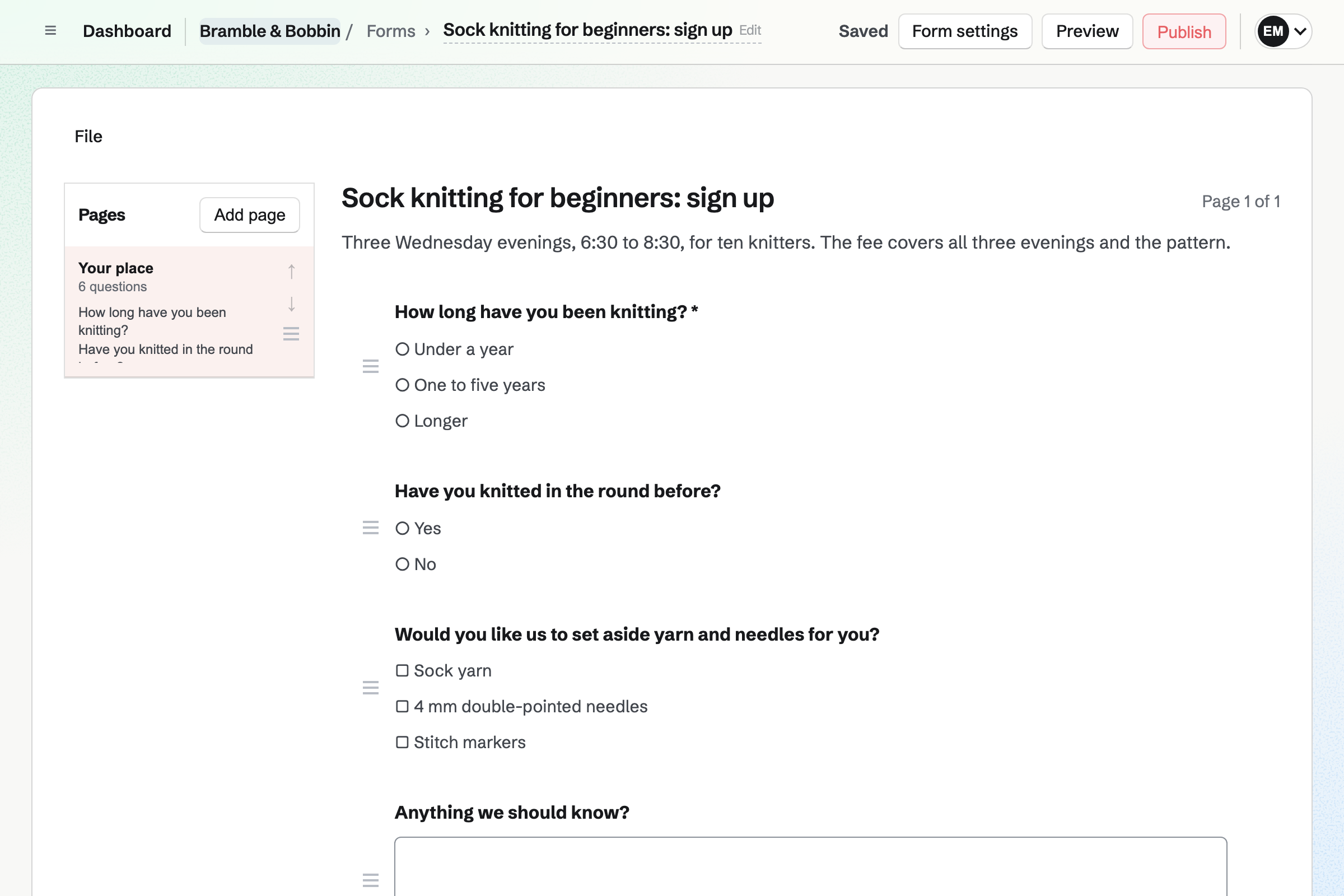Open the hamburger navigation menu
Screen dimensions: 1344x896
click(x=50, y=31)
